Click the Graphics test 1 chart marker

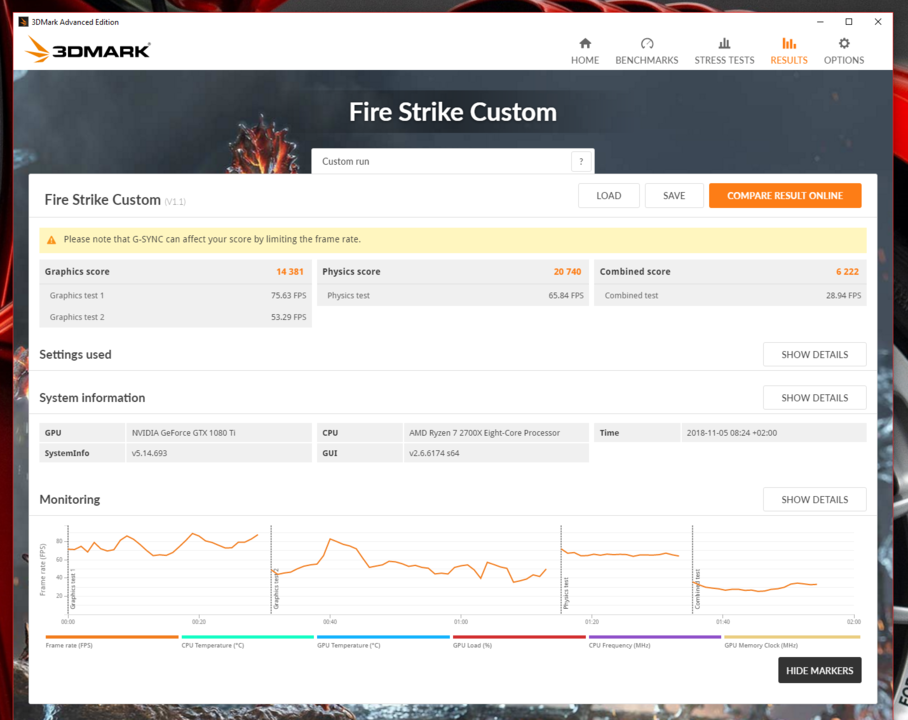73,588
